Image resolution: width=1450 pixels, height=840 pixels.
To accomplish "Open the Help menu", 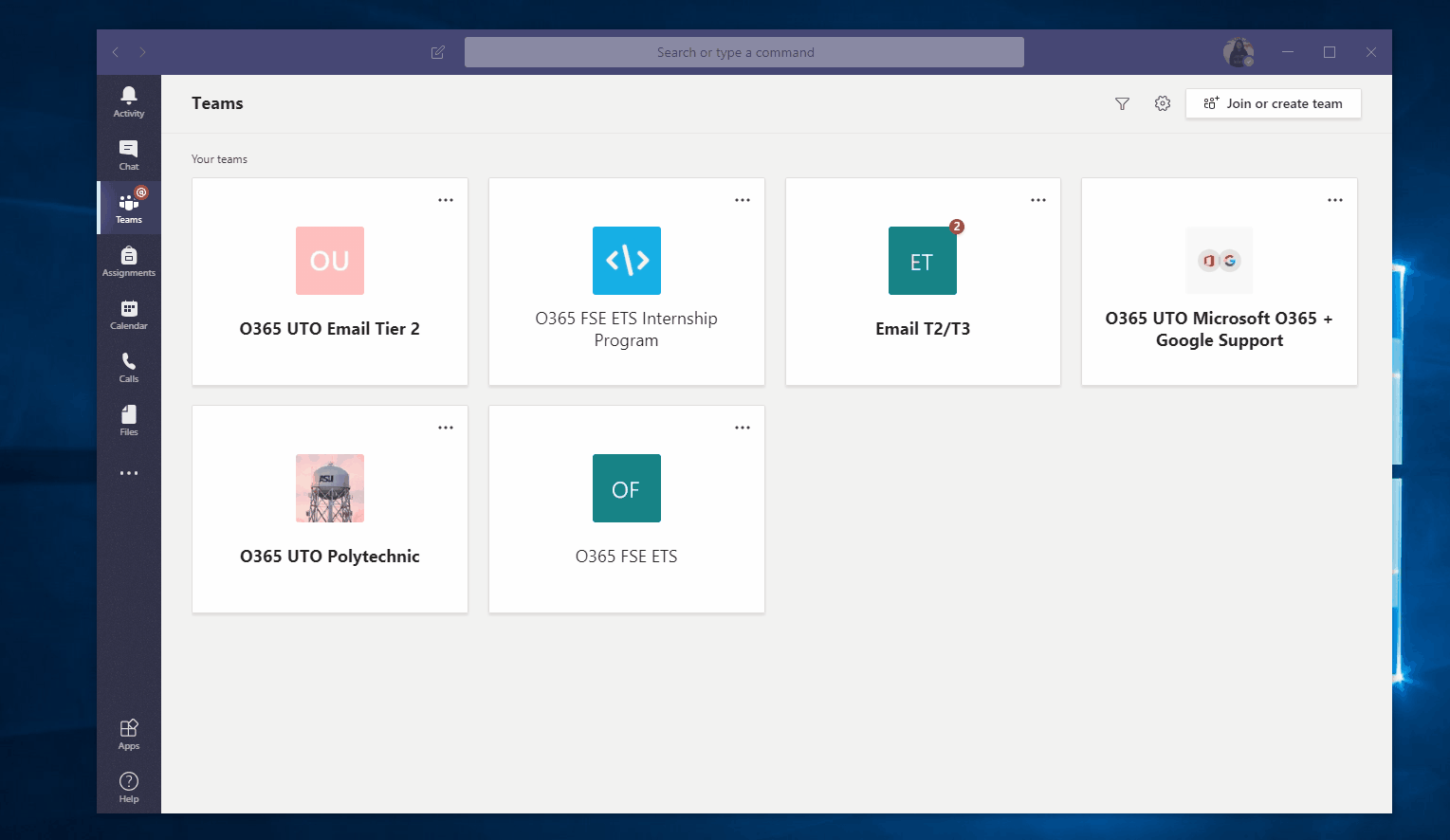I will [129, 787].
